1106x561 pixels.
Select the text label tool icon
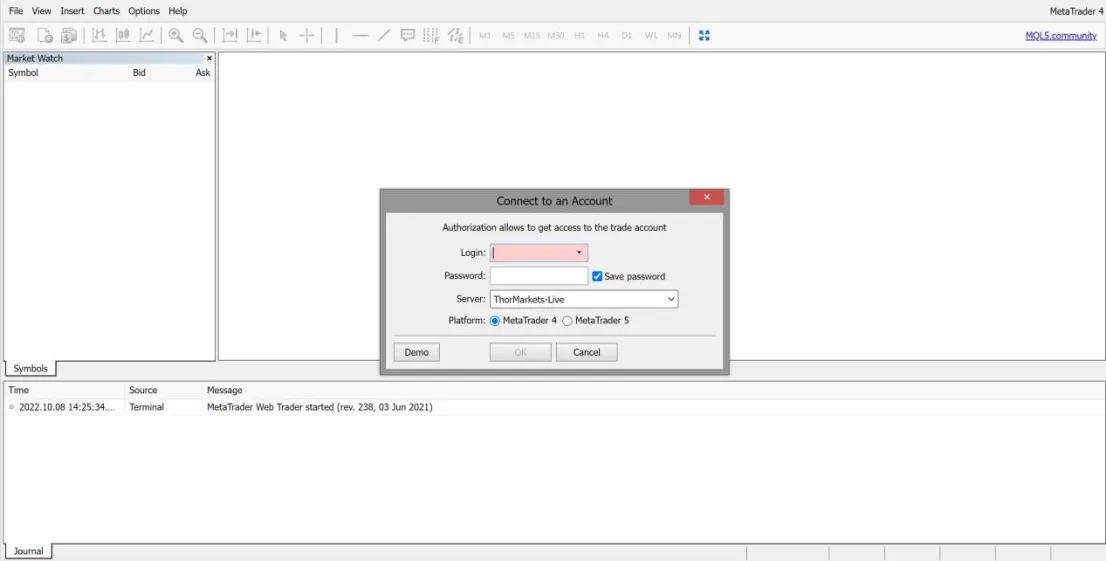click(x=407, y=35)
